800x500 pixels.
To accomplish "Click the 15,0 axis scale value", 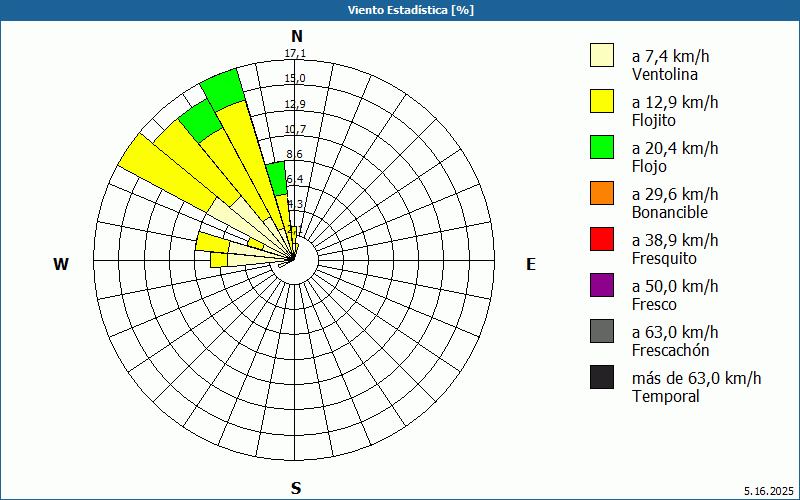I will [295, 79].
